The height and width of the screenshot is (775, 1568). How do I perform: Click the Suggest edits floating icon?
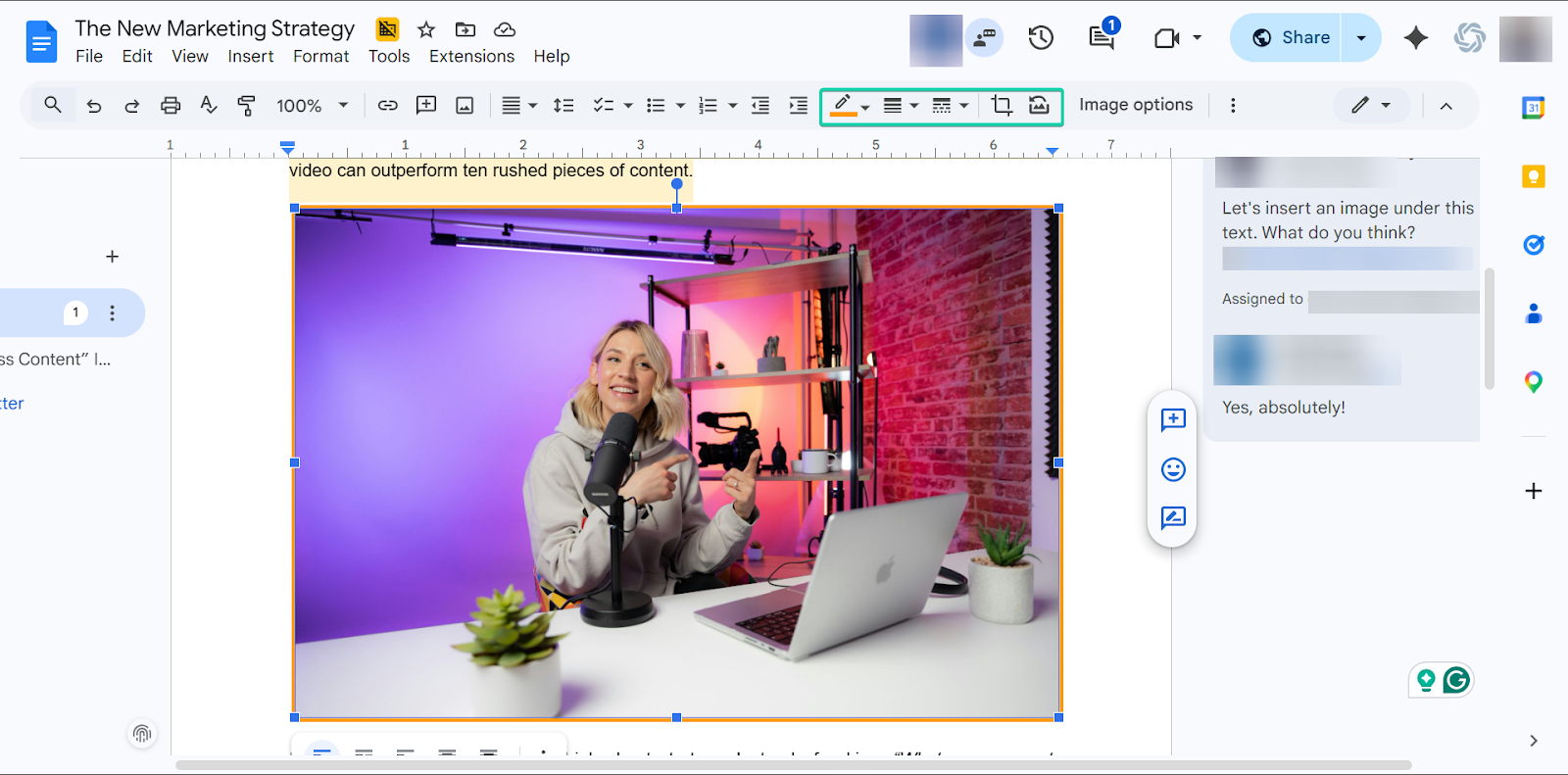tap(1173, 517)
